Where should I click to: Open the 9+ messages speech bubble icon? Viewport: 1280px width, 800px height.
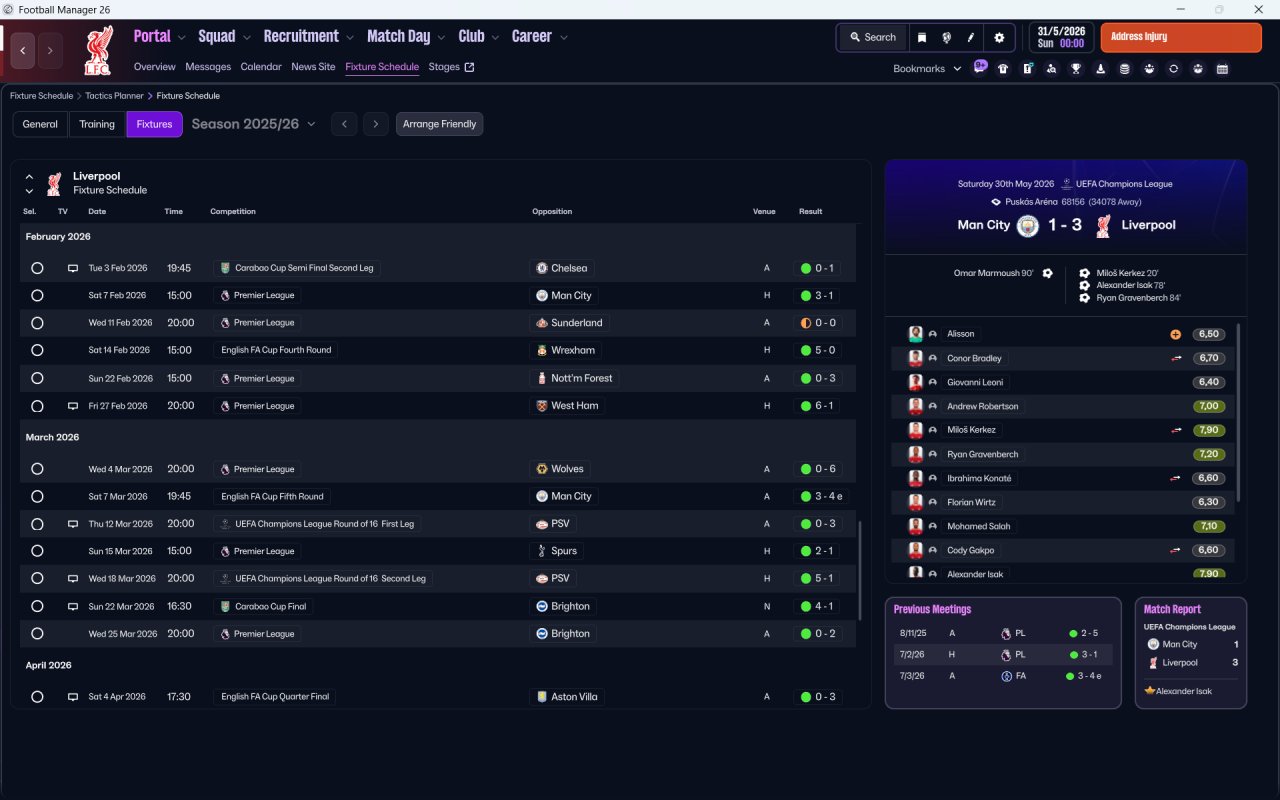click(x=980, y=67)
